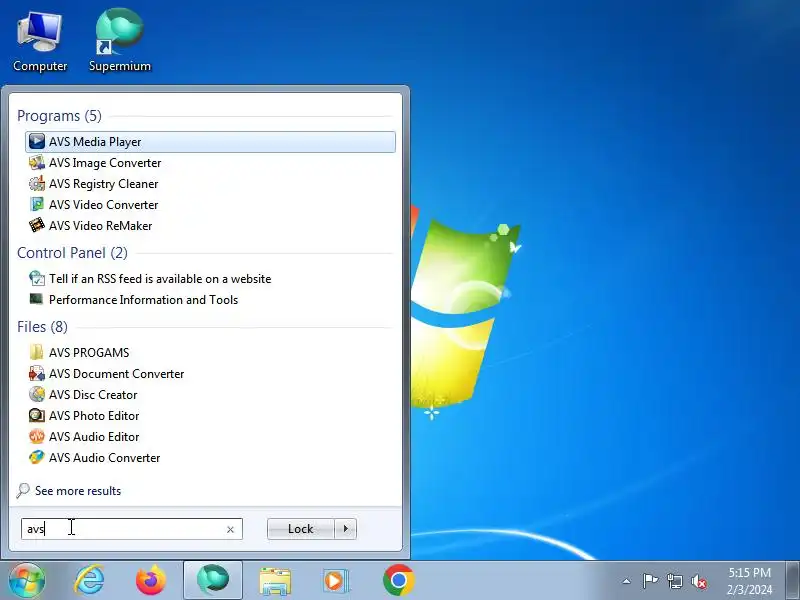This screenshot has width=800, height=600.
Task: Open shutdown options arrow beside Lock
Action: (x=346, y=529)
